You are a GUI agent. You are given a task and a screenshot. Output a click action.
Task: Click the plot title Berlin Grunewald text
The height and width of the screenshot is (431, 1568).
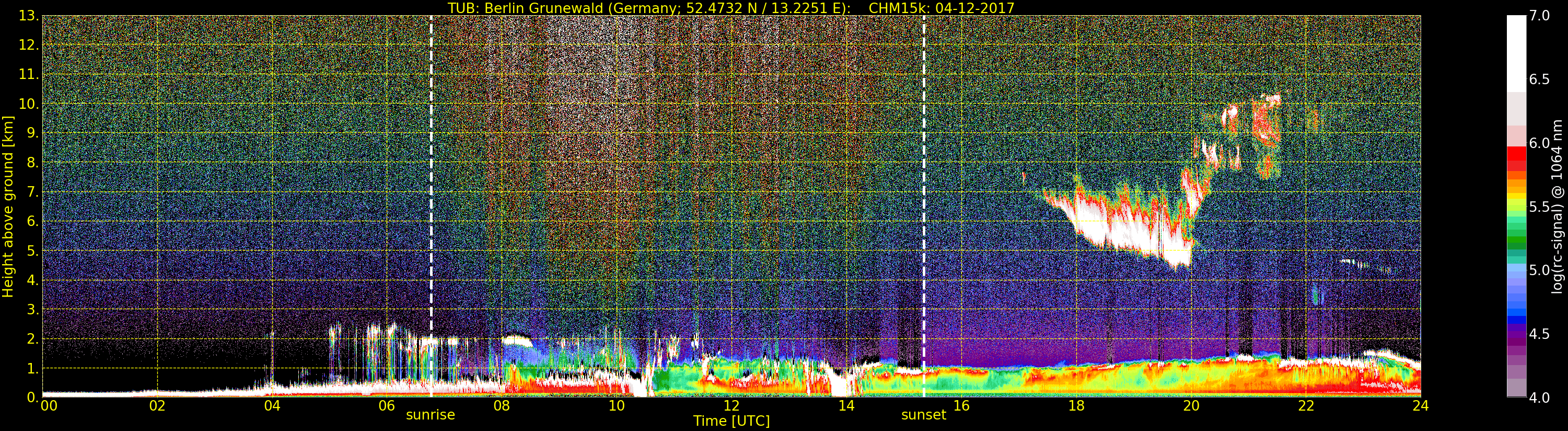(x=730, y=8)
